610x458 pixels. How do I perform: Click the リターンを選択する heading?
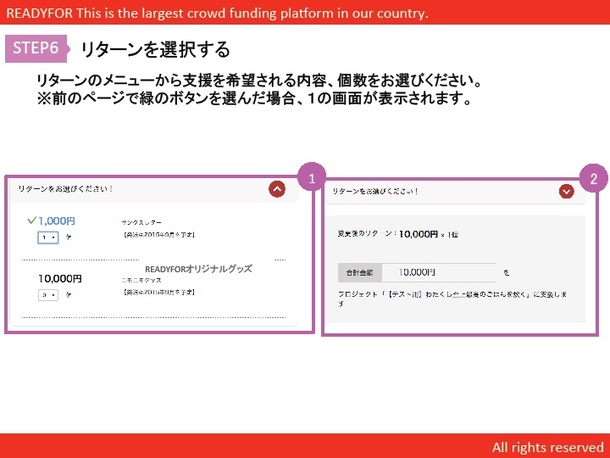pyautogui.click(x=154, y=49)
